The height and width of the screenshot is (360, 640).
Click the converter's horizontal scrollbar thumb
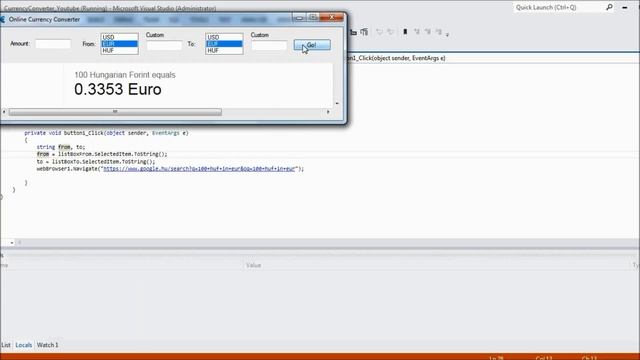115,112
